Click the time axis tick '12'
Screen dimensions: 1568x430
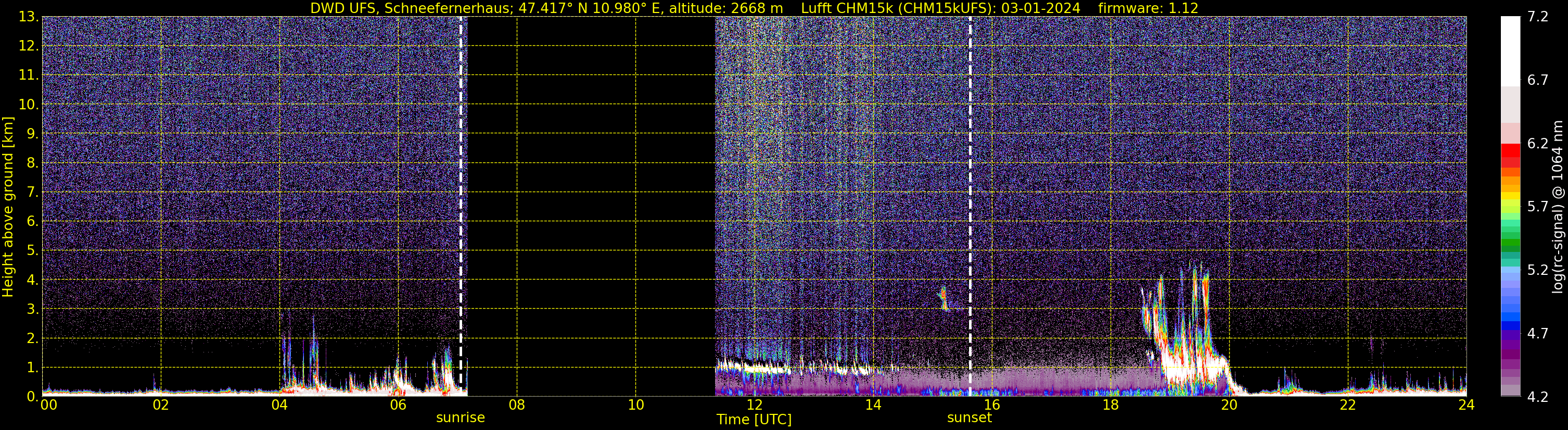click(x=754, y=405)
